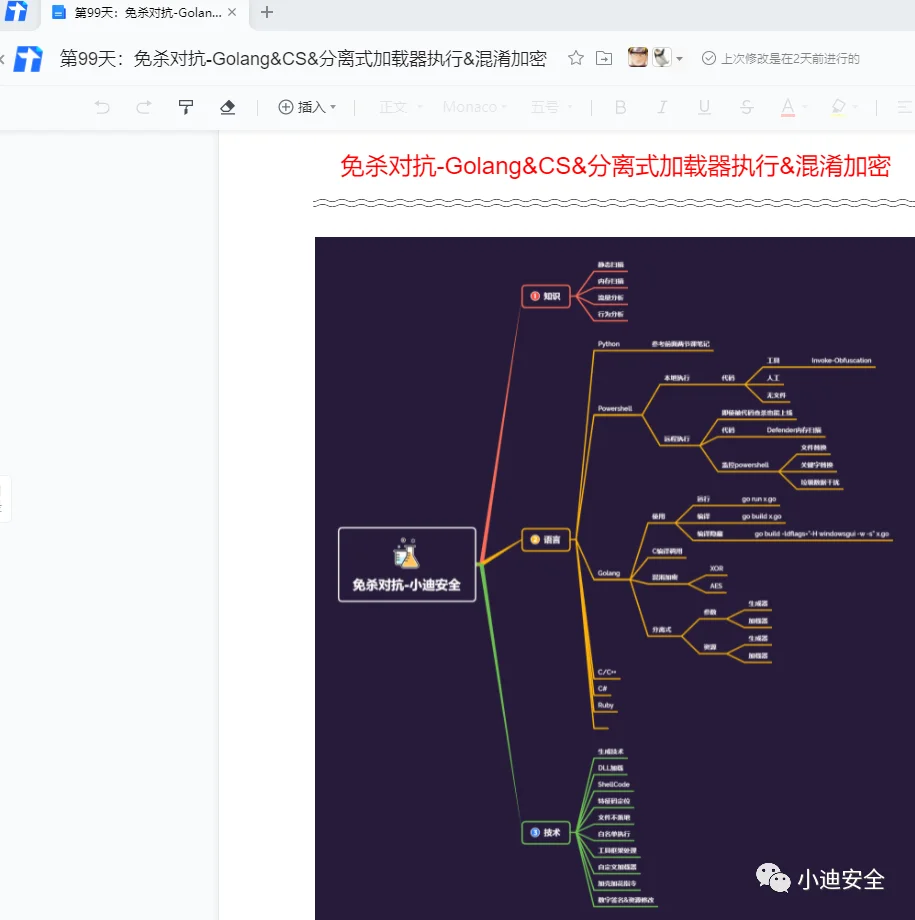Screen dimensions: 915x920
Task: Click the saved checkmark icon
Action: tap(708, 58)
